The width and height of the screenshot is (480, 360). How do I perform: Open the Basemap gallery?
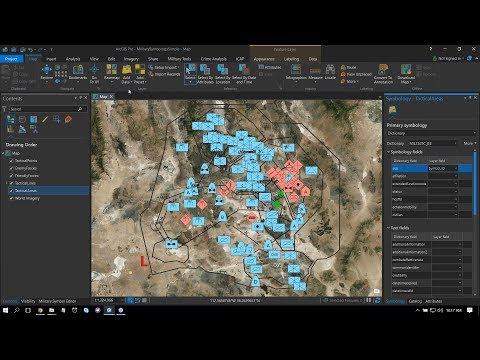coord(111,72)
